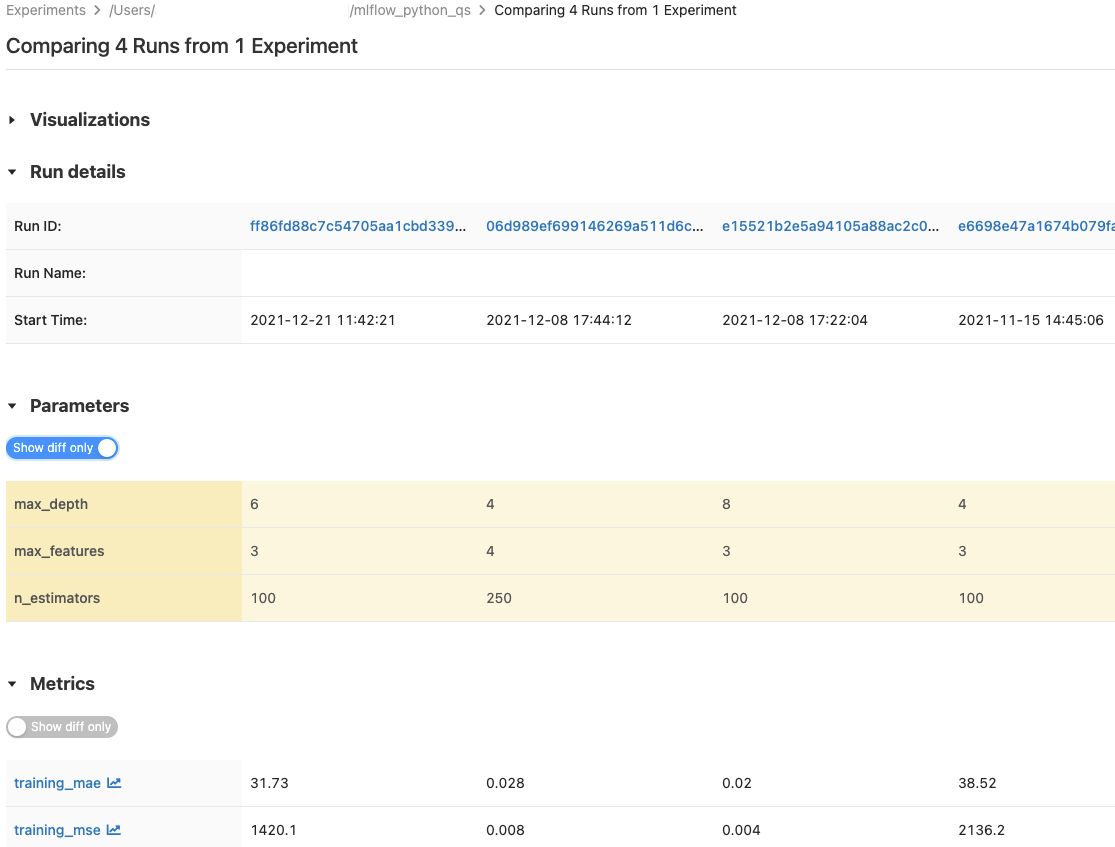
Task: Enable 'Show diff only' for Metrics
Action: (x=62, y=727)
